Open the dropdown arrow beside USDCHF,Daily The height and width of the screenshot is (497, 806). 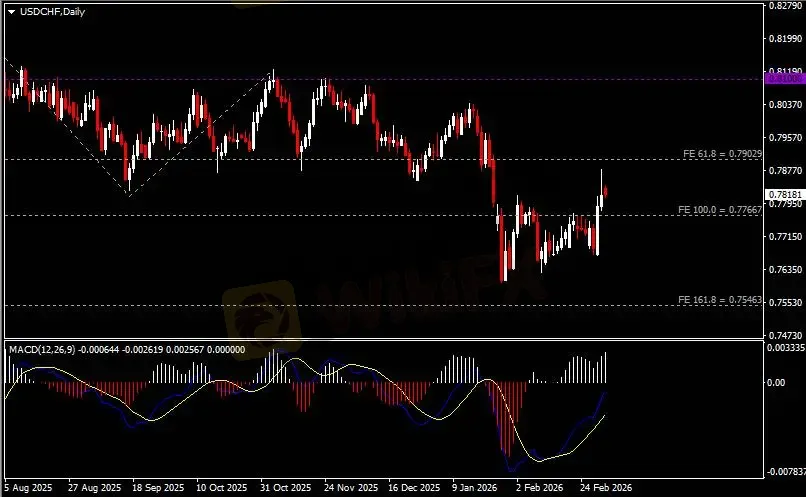point(11,11)
